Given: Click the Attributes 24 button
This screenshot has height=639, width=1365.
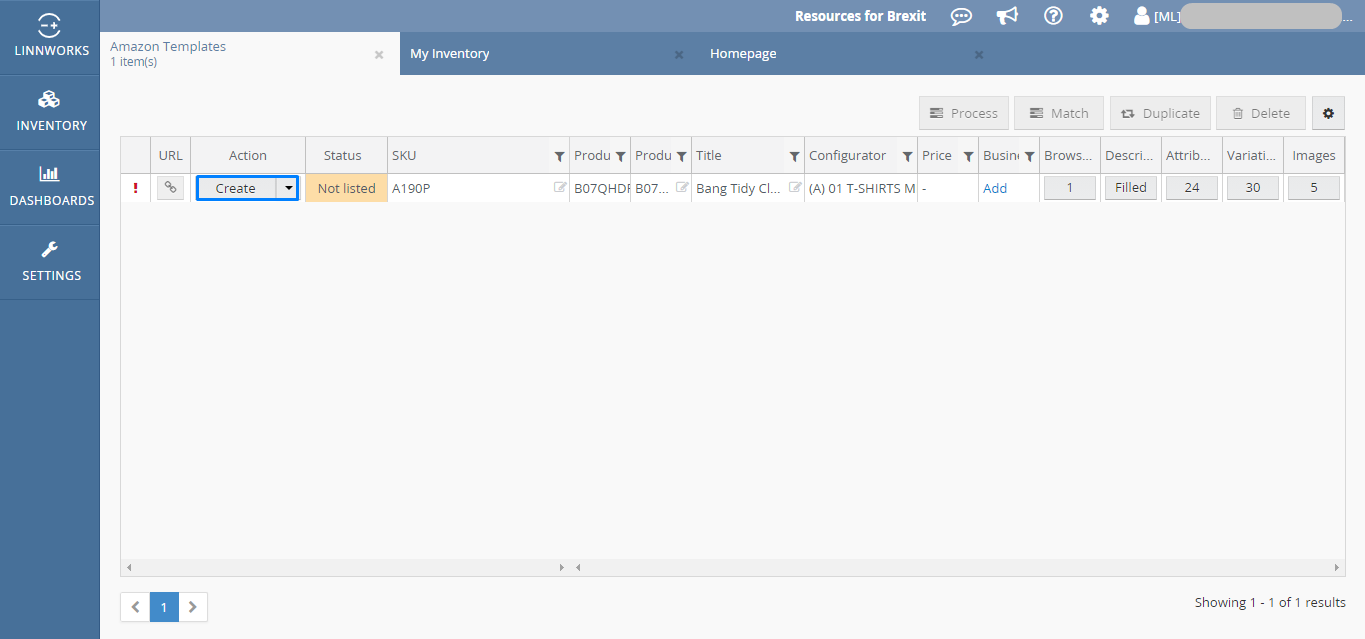Looking at the screenshot, I should coord(1192,188).
